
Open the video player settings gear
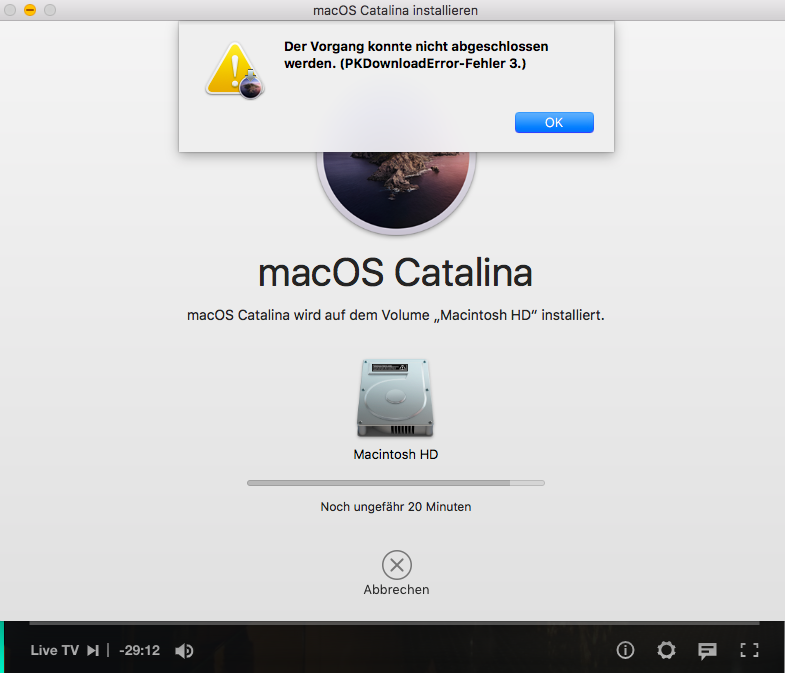click(x=666, y=650)
